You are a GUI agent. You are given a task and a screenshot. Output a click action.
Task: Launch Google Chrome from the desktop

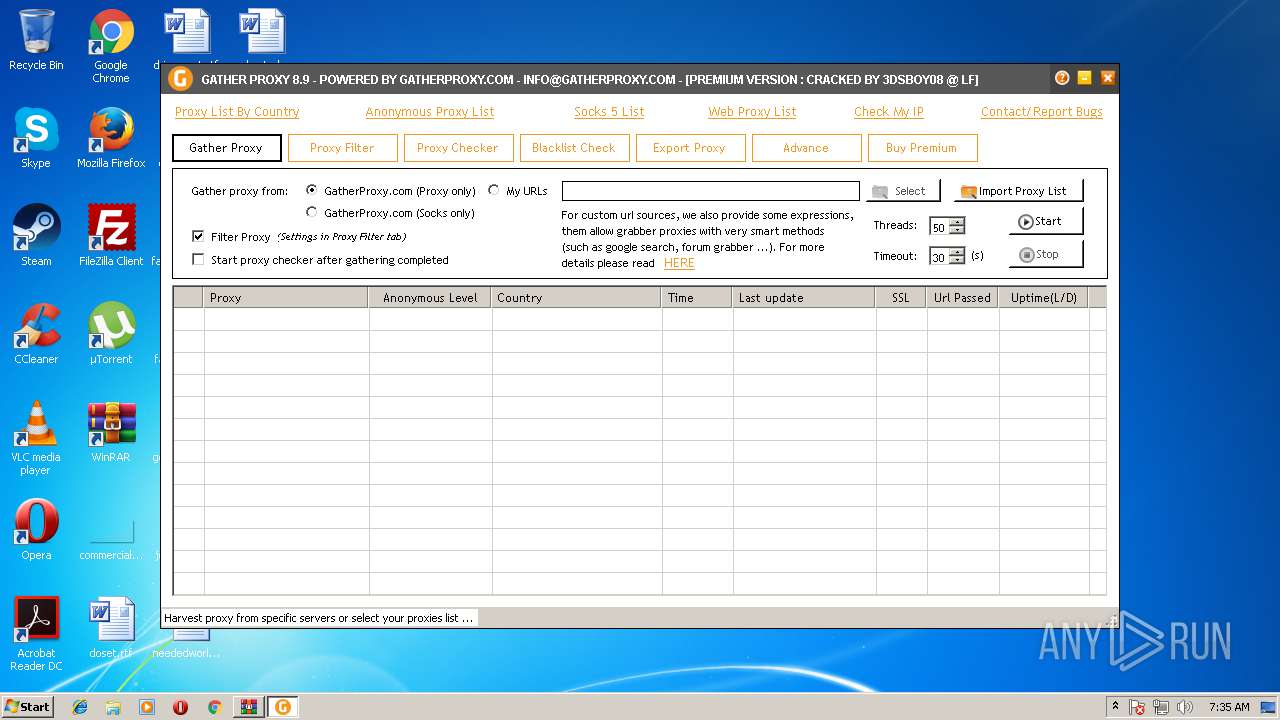(x=111, y=46)
